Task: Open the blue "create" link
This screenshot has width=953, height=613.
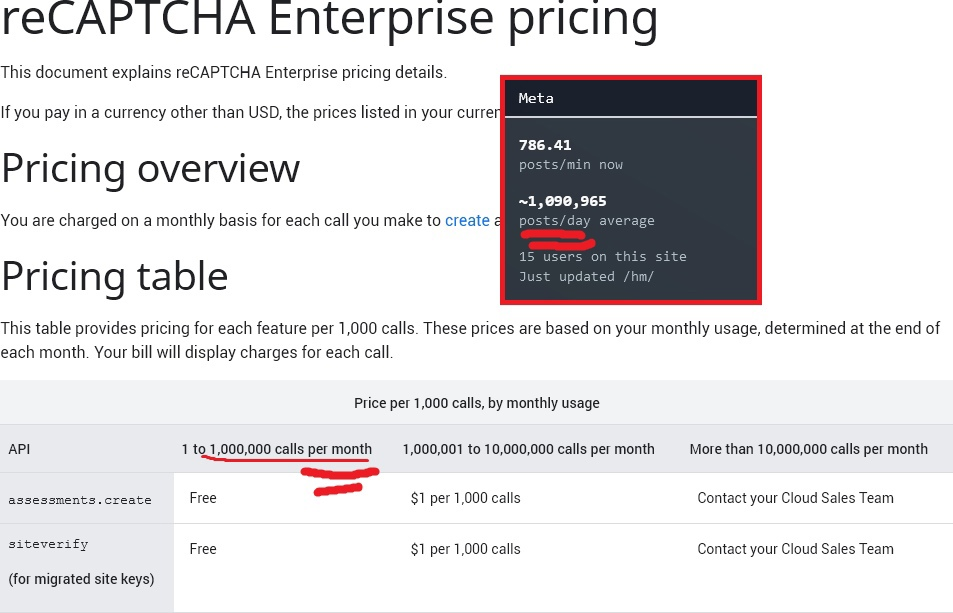Action: pyautogui.click(x=467, y=221)
